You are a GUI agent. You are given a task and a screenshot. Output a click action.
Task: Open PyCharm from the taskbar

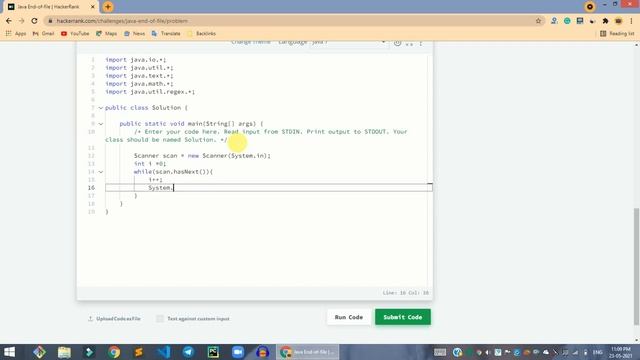point(213,352)
